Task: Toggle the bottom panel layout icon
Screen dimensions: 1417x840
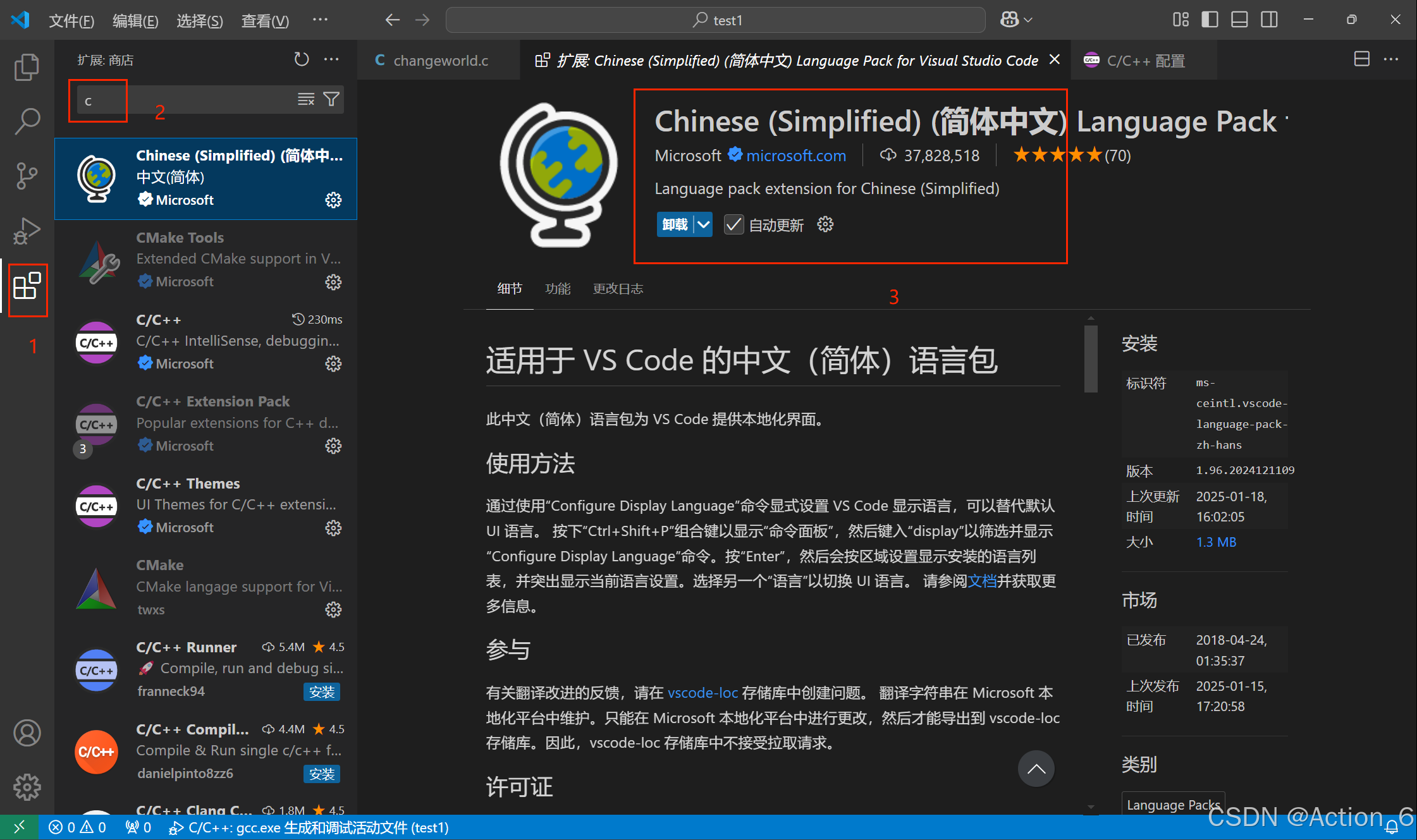Action: pyautogui.click(x=1239, y=20)
